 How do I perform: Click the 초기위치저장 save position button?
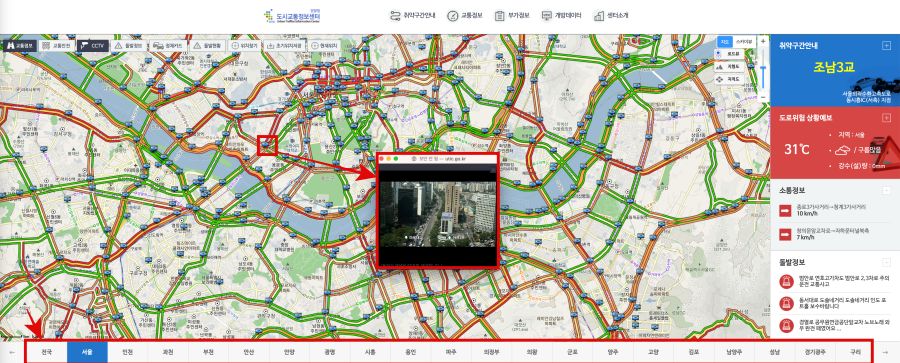285,45
